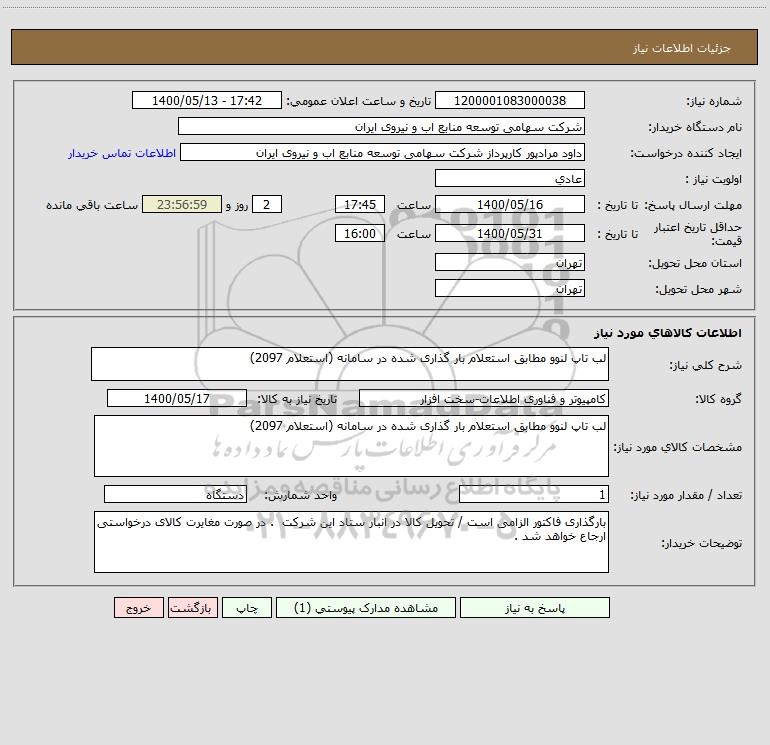Click the price validity date 1400/05/31
Image resolution: width=770 pixels, height=745 pixels.
pos(510,233)
